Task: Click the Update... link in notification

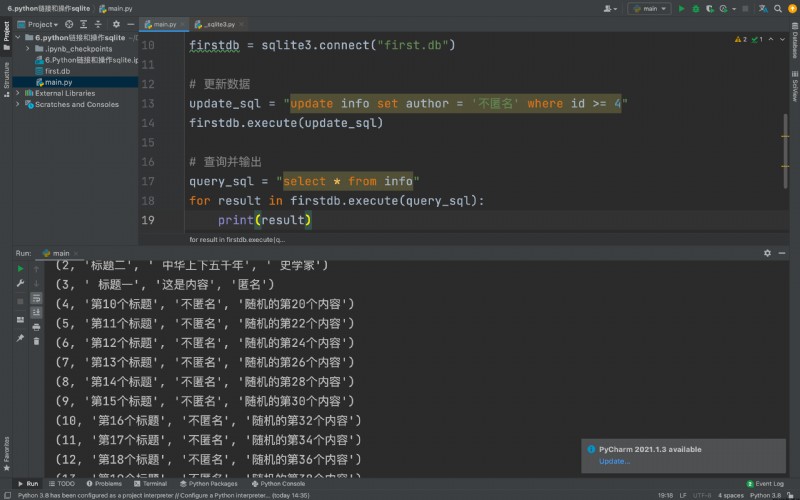Action: pos(614,461)
